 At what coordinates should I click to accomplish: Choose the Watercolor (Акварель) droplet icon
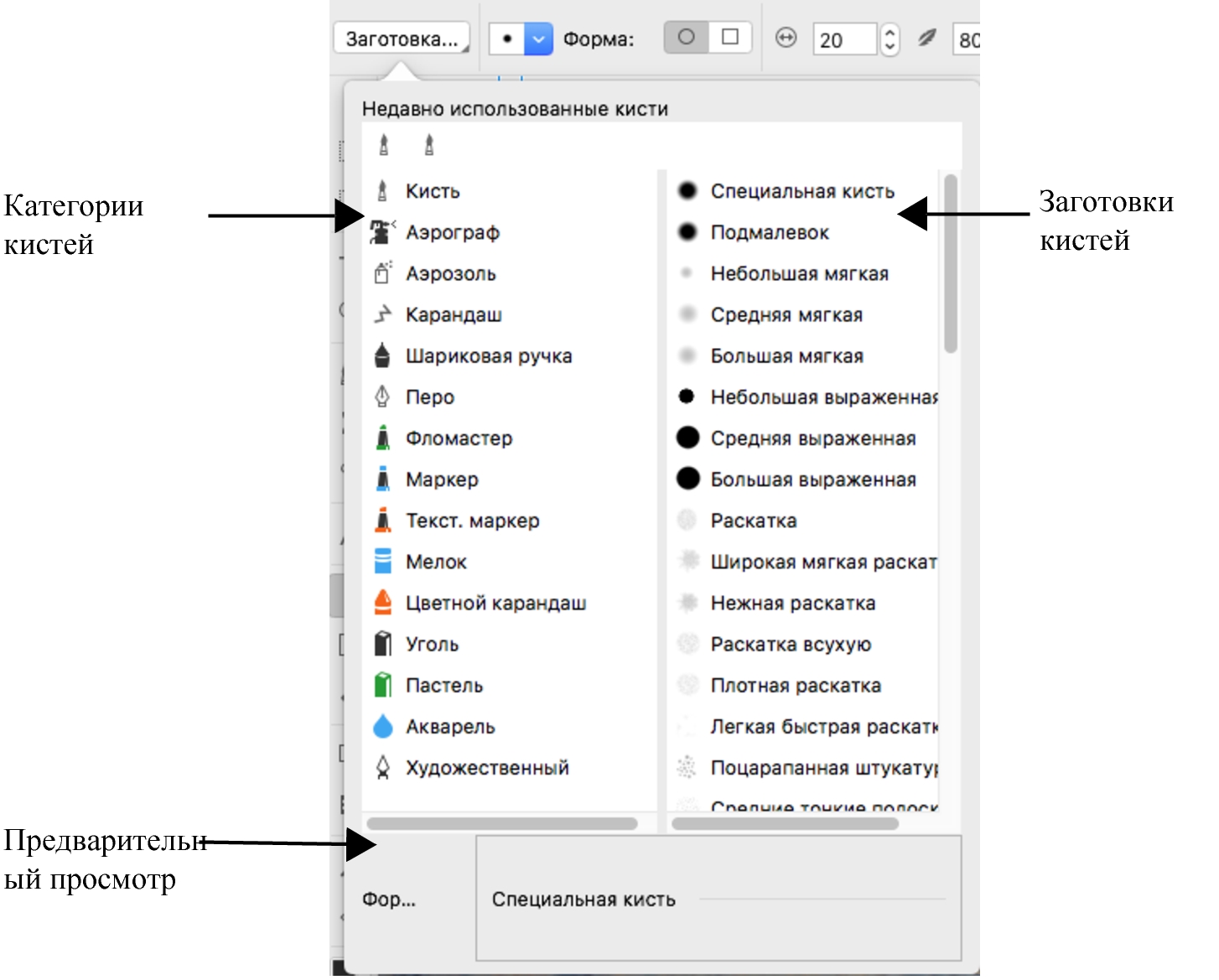382,726
